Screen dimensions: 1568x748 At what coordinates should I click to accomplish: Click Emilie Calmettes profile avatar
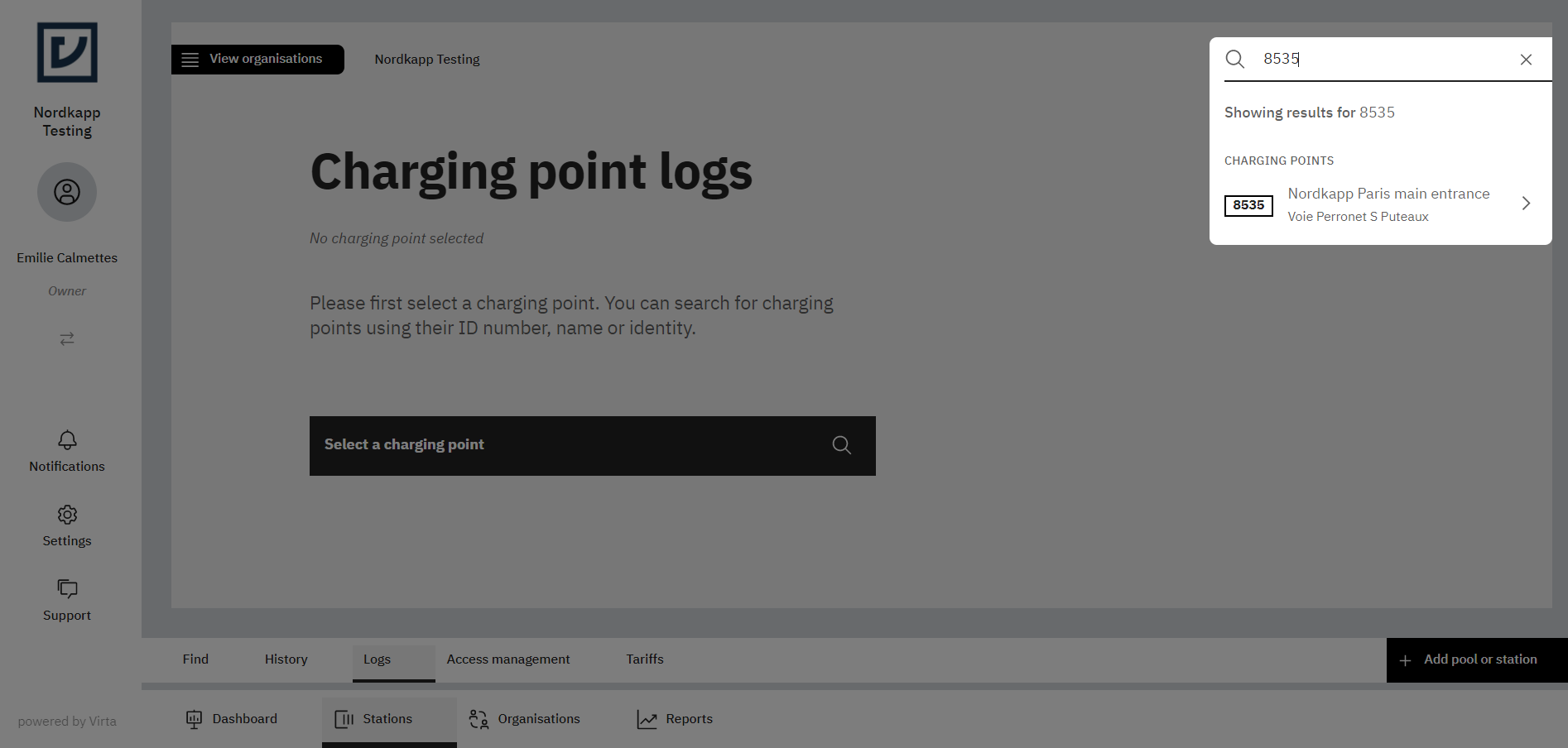(66, 191)
